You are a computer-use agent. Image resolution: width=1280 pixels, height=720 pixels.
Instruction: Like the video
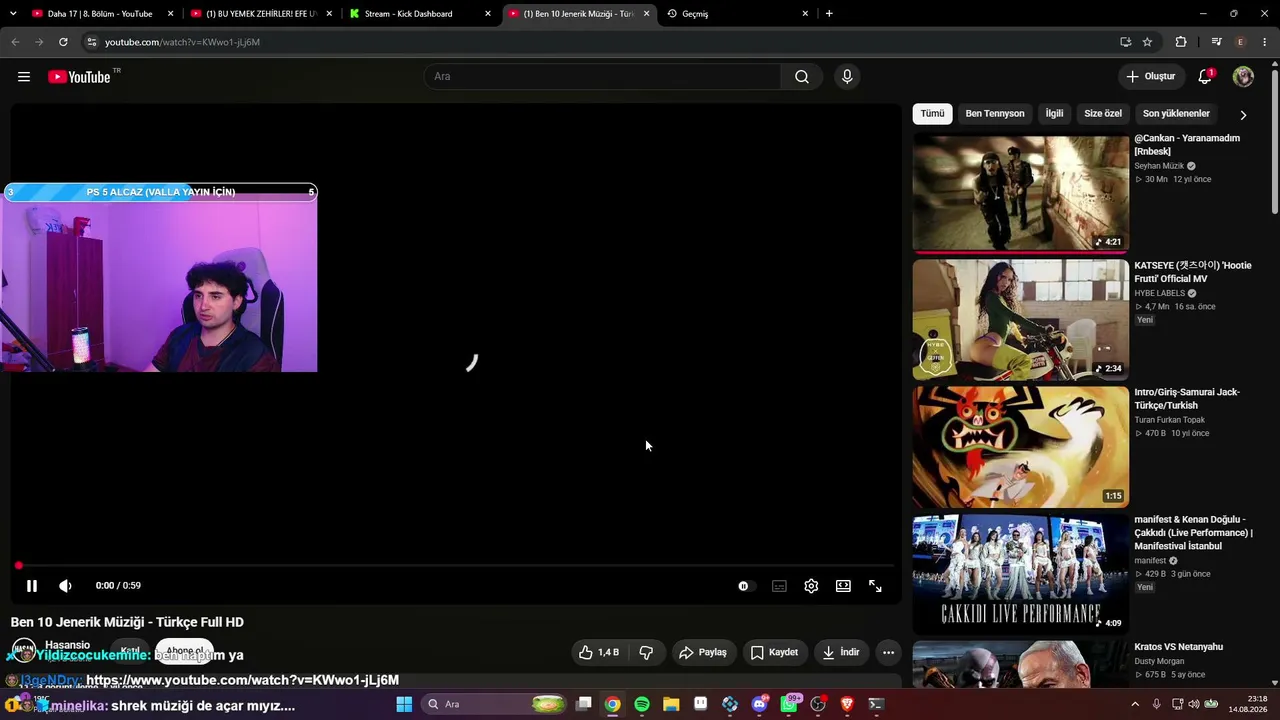click(x=598, y=652)
